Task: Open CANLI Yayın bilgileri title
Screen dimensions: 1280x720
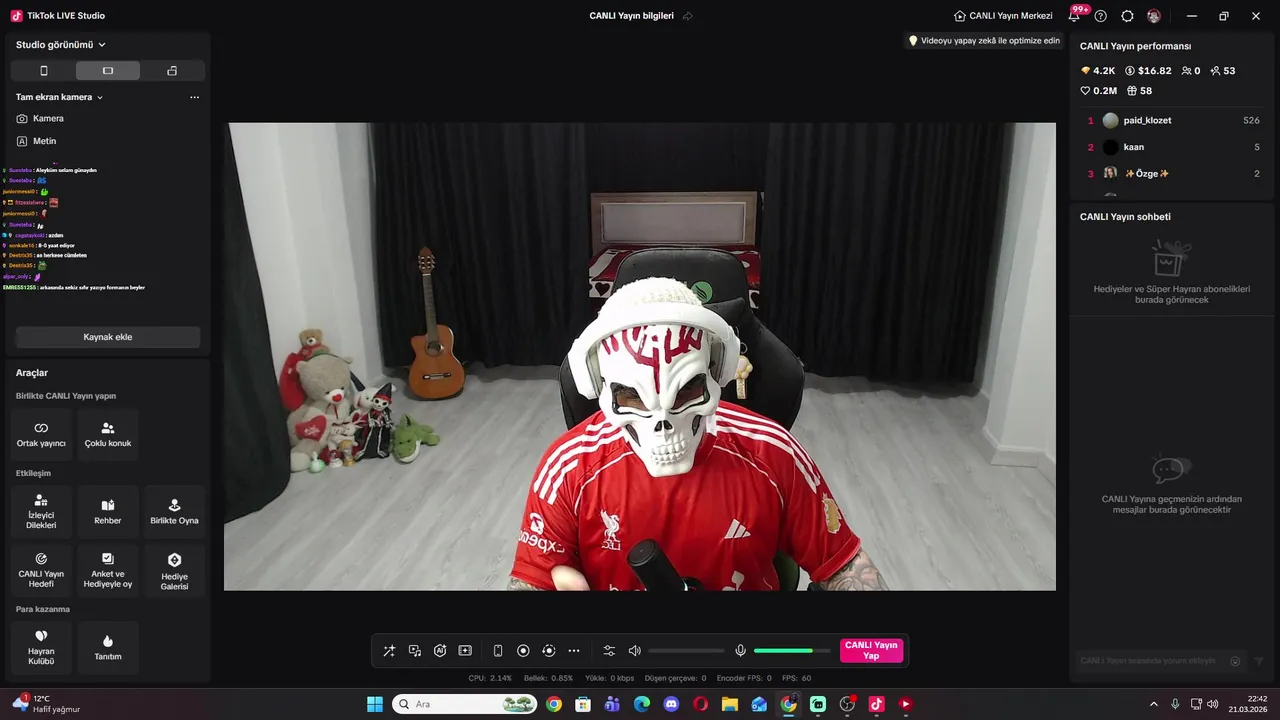Action: point(631,16)
